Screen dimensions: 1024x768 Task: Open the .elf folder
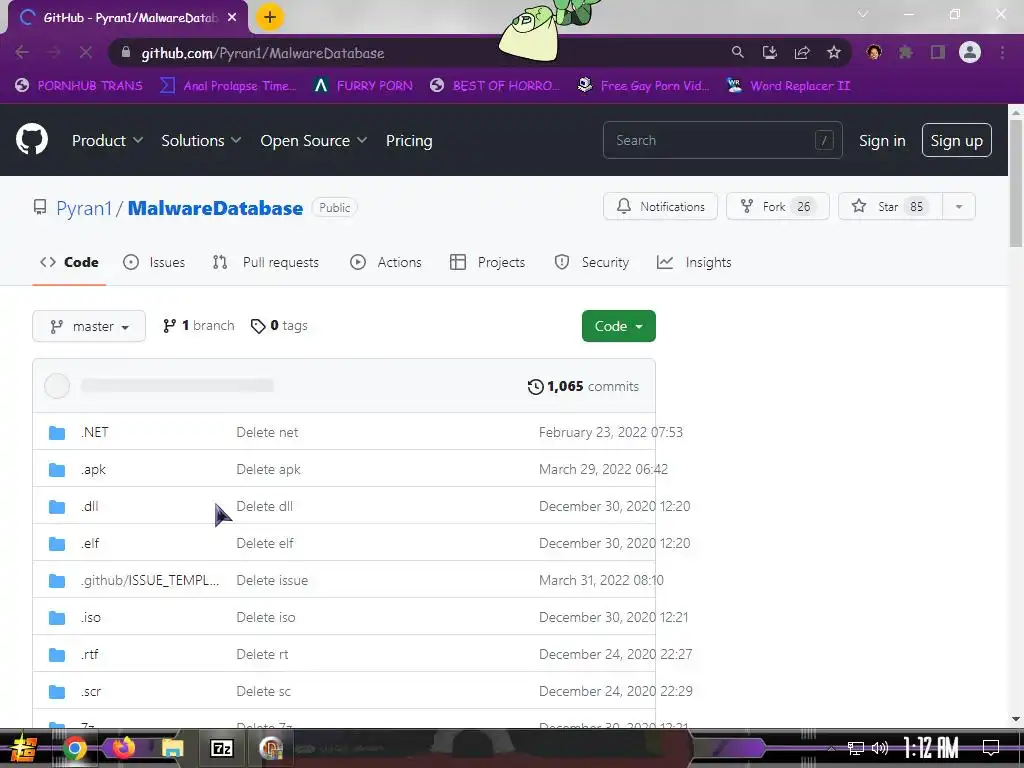click(90, 543)
